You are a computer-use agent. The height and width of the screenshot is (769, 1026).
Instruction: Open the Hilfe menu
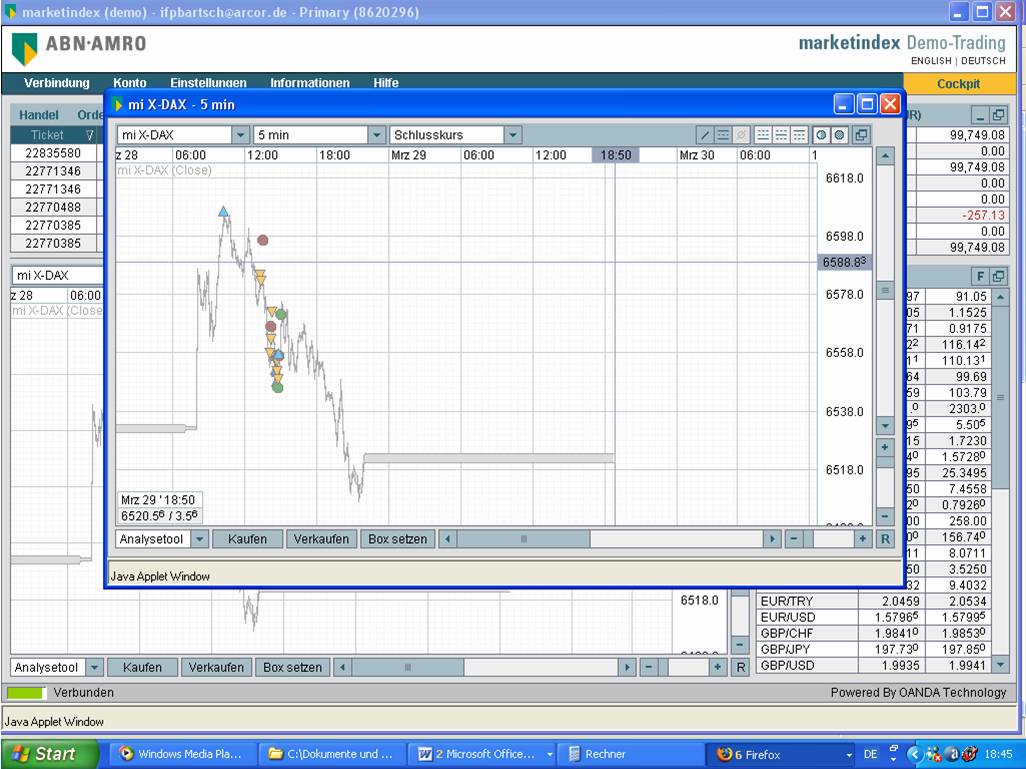point(386,83)
